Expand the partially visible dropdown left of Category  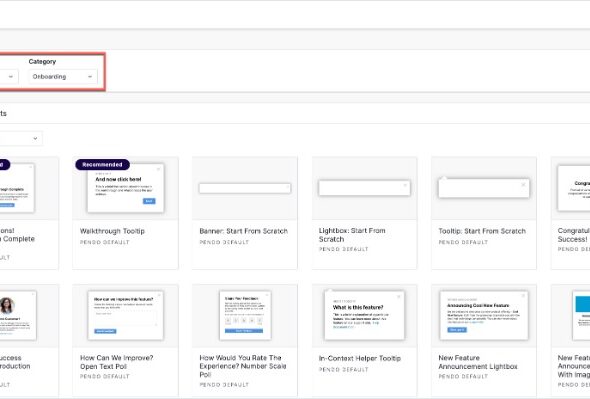(8, 77)
